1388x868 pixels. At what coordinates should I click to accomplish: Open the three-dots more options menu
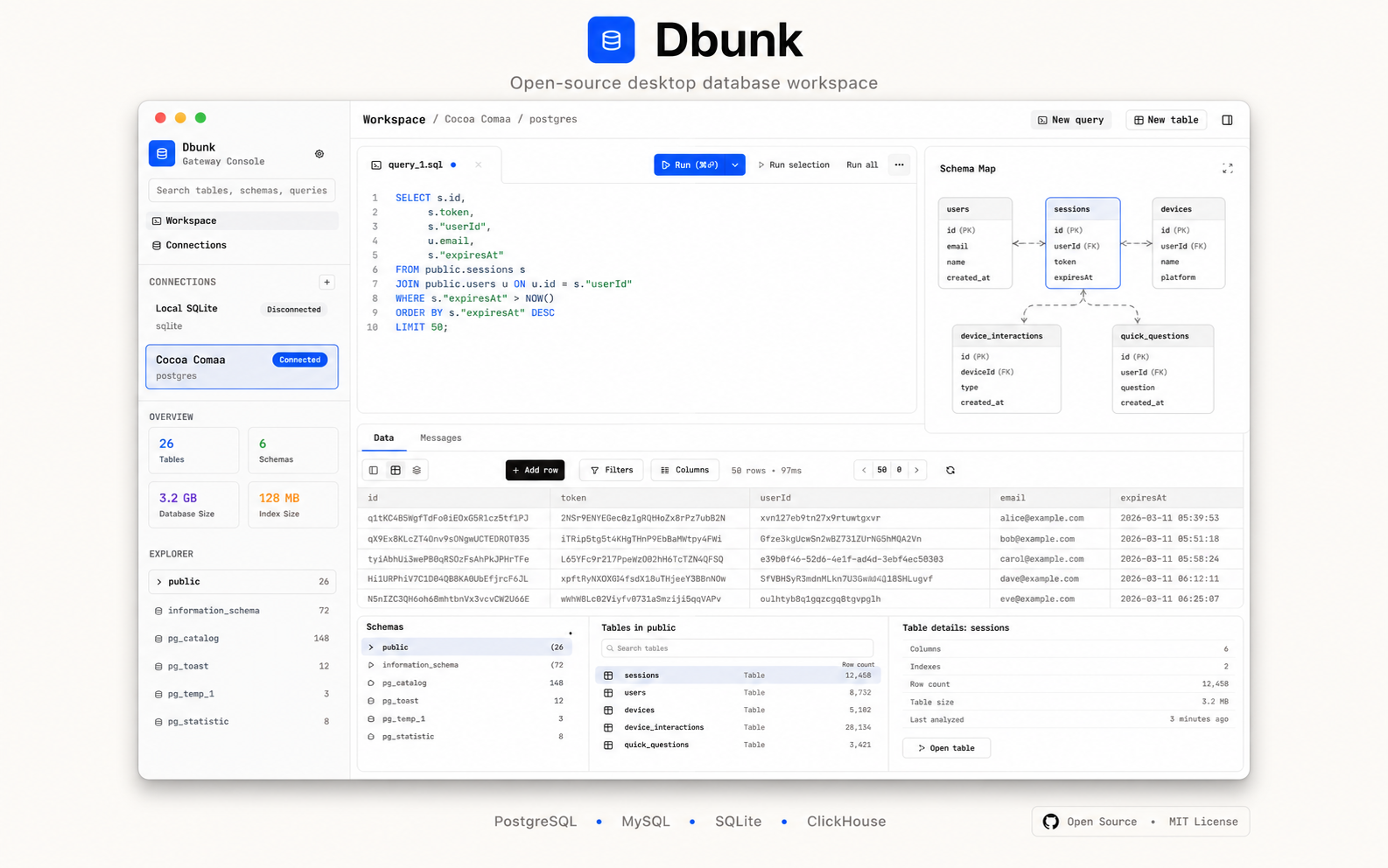pyautogui.click(x=899, y=164)
